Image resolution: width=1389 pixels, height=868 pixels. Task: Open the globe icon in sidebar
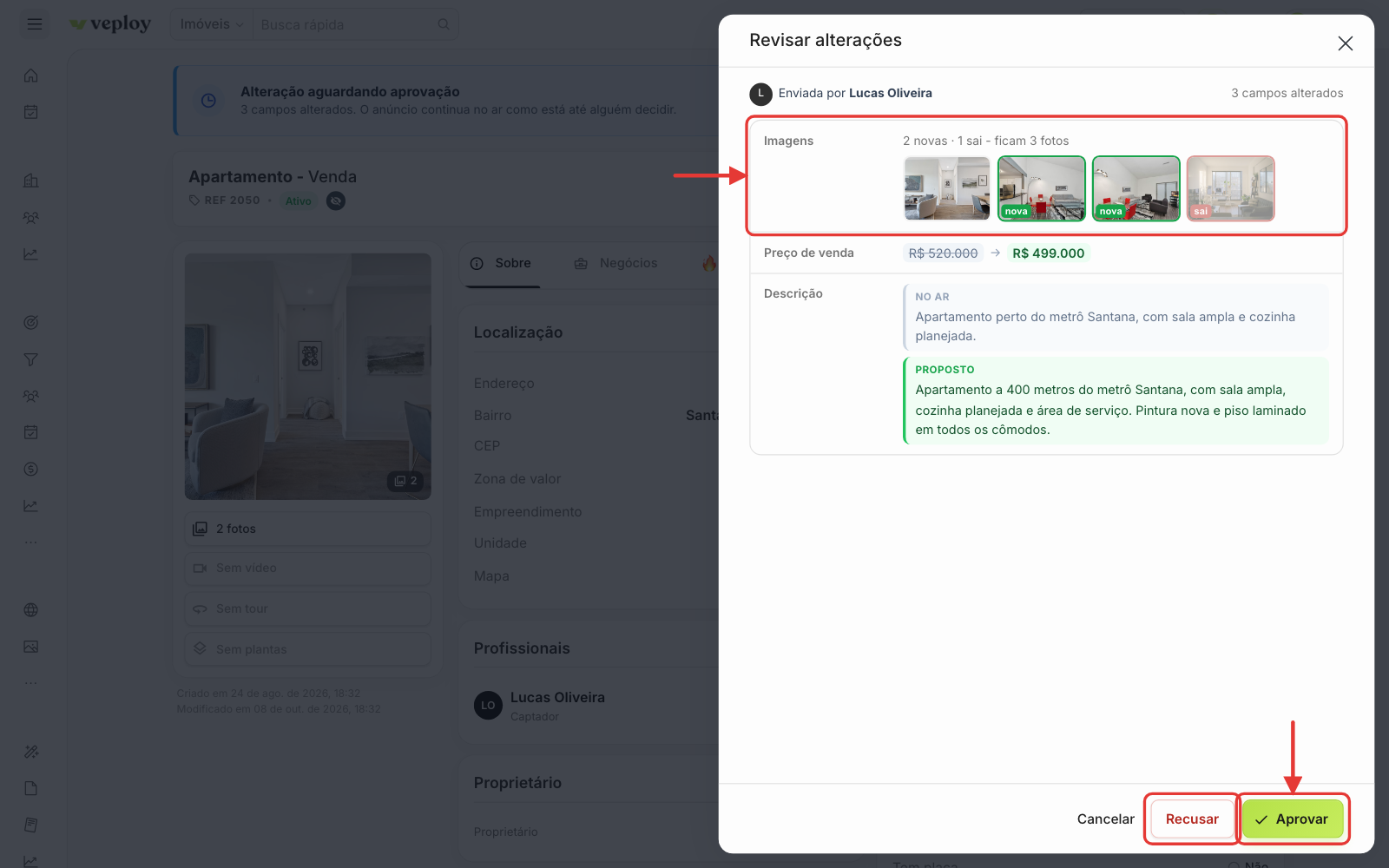[31, 610]
